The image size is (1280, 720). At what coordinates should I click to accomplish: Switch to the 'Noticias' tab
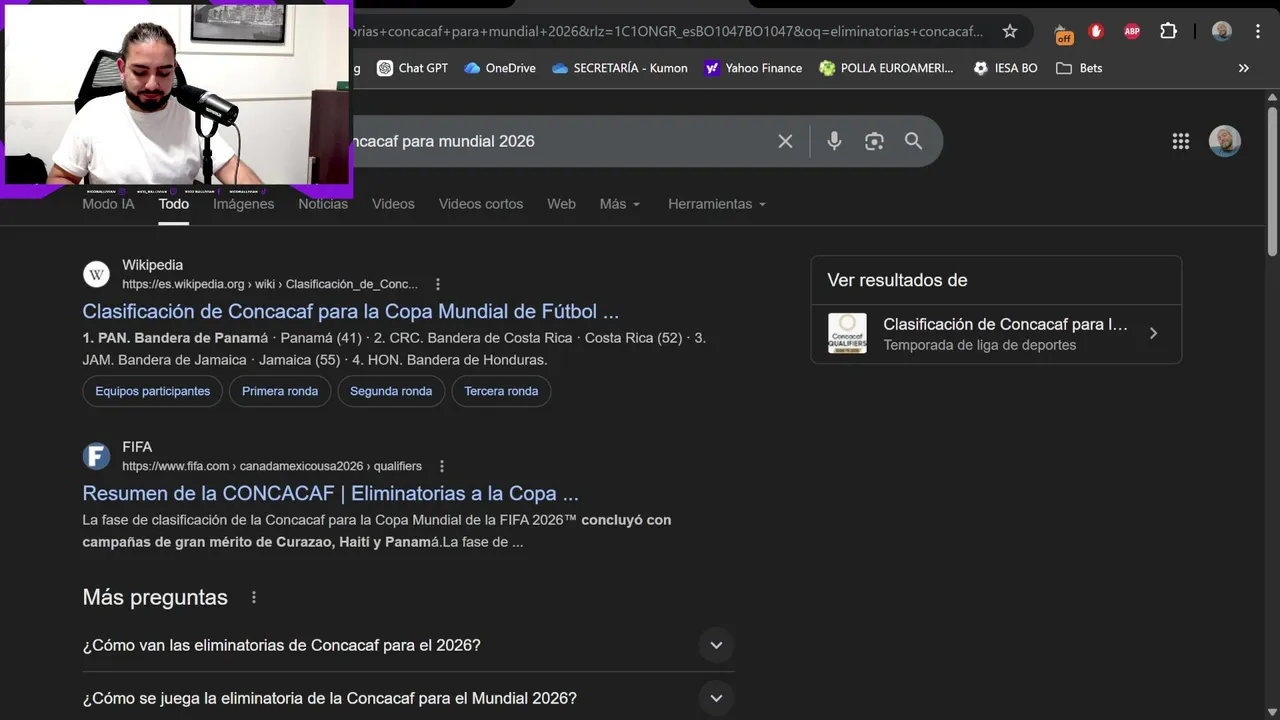pos(323,204)
